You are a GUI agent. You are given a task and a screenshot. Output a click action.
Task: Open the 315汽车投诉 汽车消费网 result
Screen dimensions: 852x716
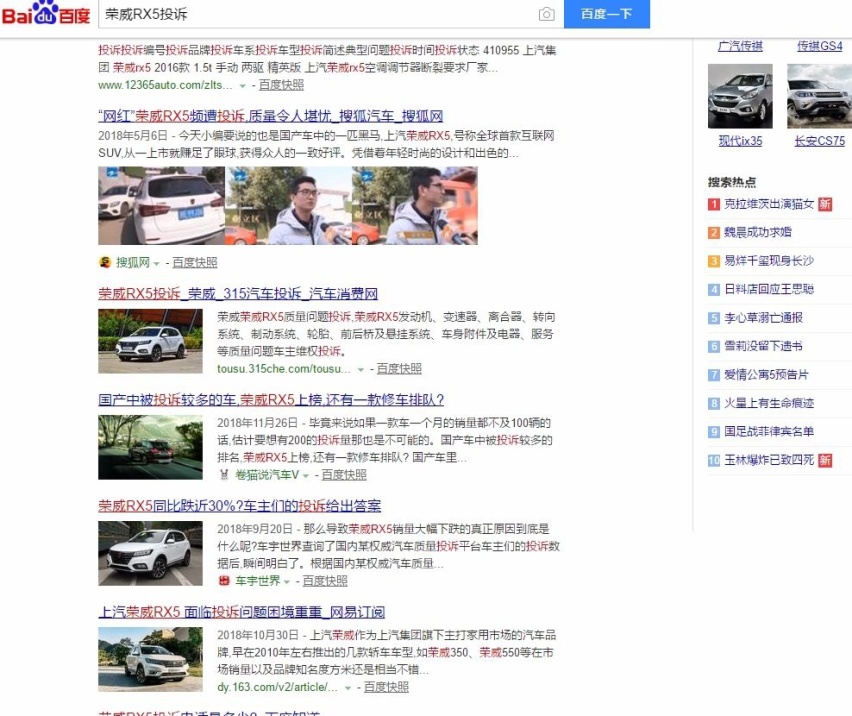238,294
